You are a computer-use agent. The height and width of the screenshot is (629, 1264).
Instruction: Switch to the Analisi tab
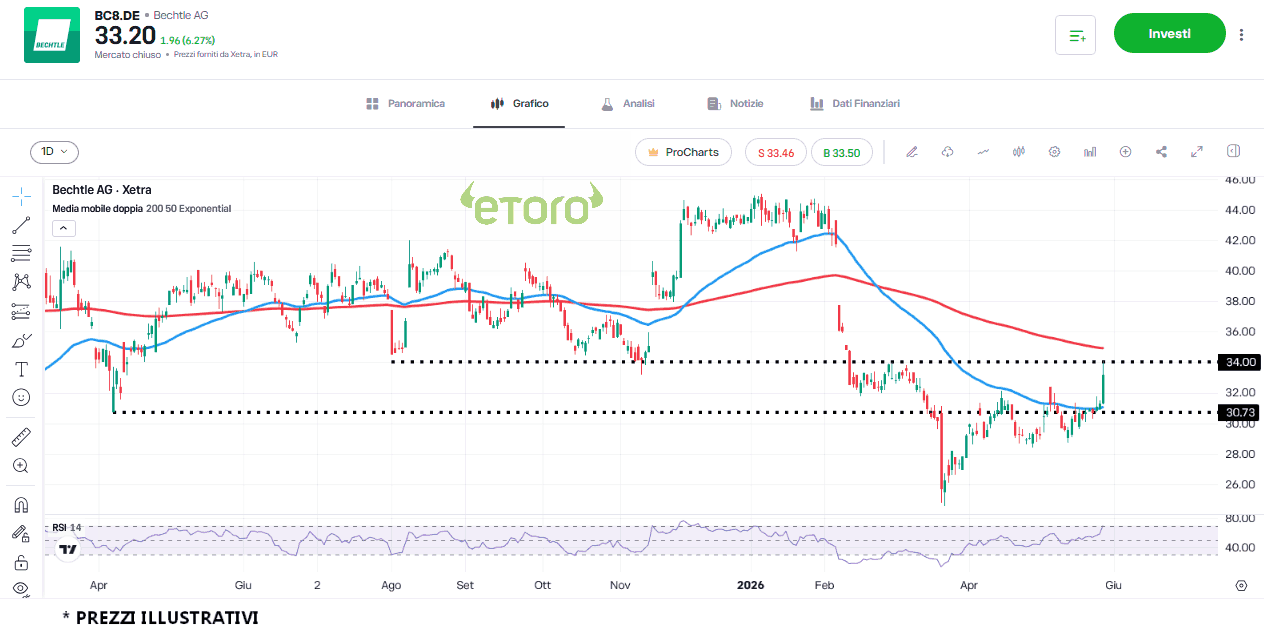(x=627, y=103)
